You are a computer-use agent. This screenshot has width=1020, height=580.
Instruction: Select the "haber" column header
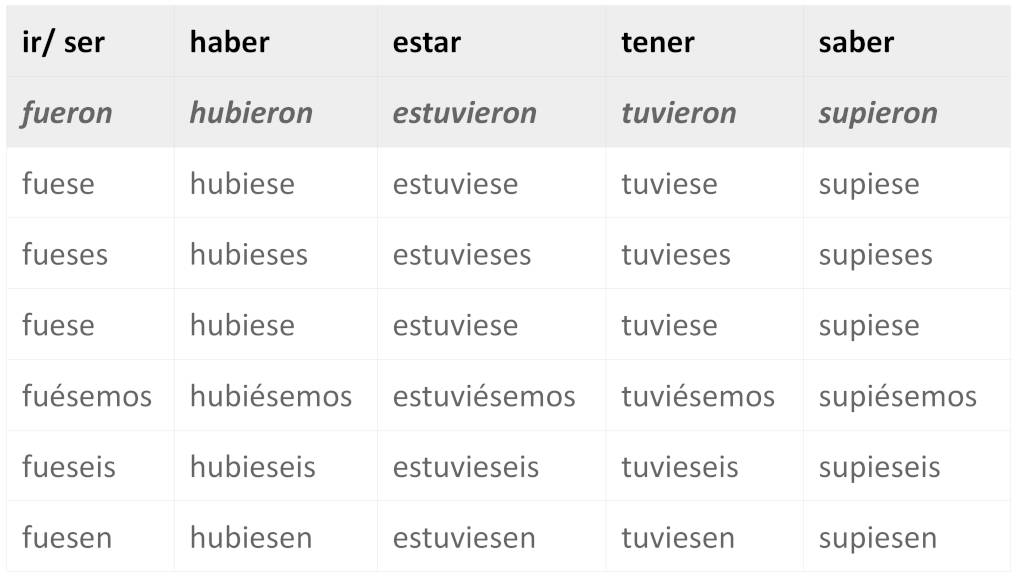[x=229, y=42]
